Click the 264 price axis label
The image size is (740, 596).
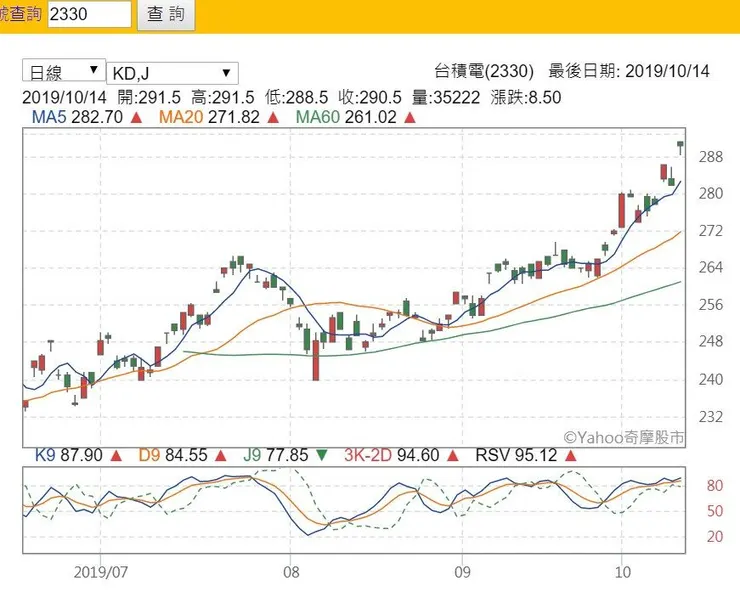coord(711,268)
